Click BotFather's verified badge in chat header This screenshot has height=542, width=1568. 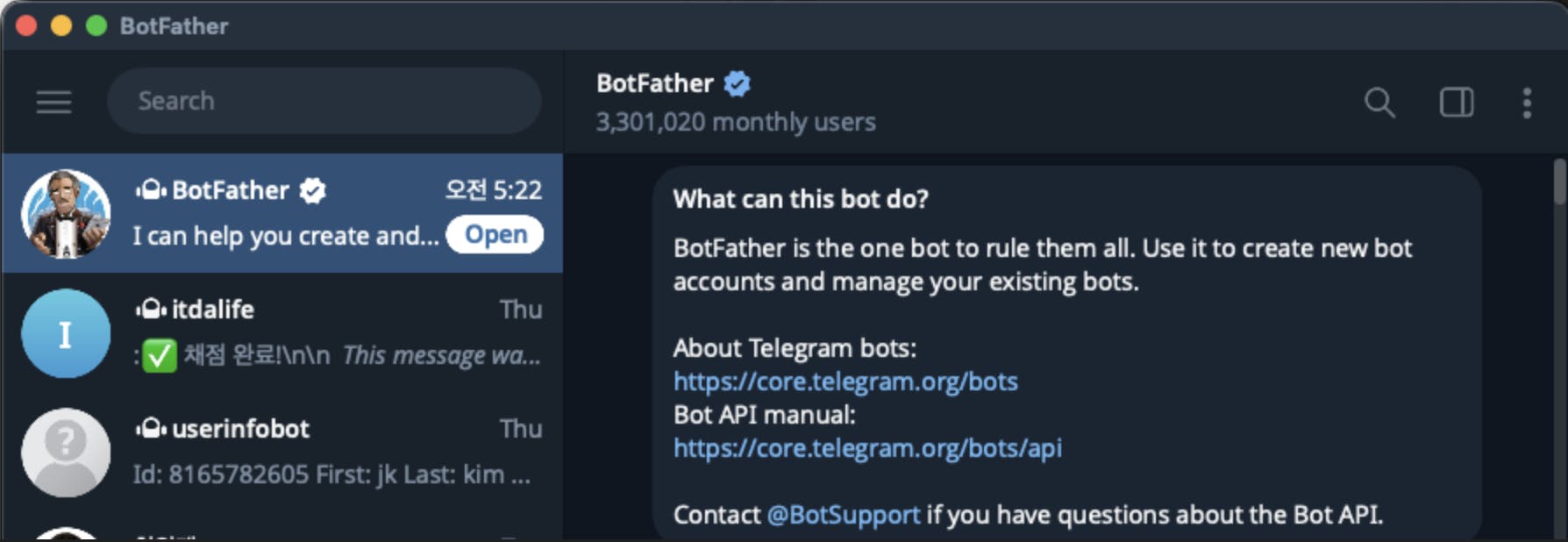coord(737,83)
